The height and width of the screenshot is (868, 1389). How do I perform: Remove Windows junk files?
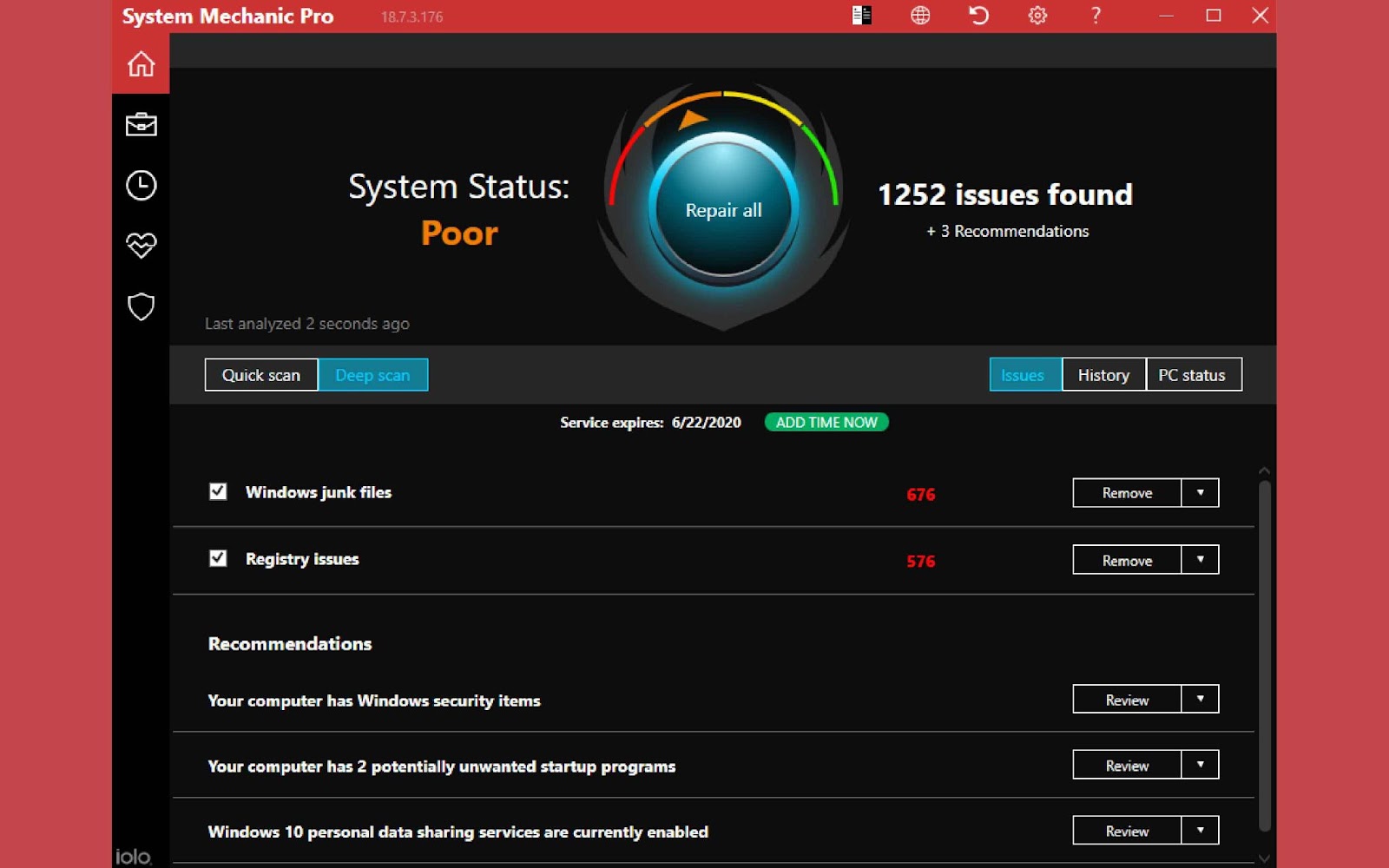[1127, 493]
